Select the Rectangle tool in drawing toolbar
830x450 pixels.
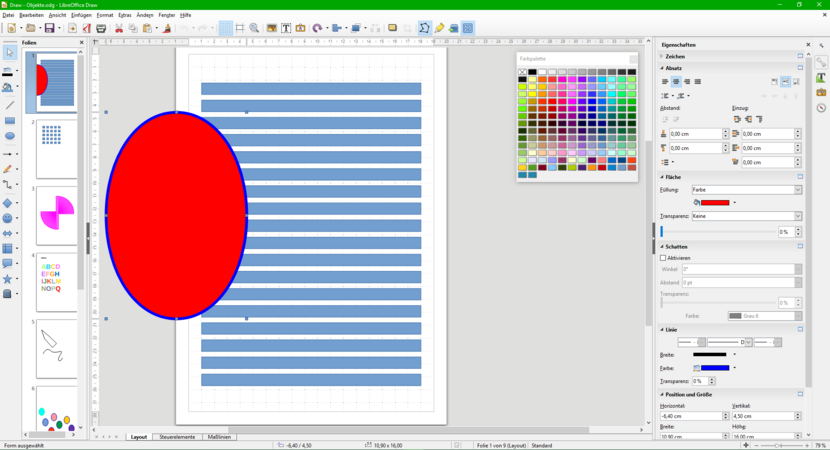10,120
